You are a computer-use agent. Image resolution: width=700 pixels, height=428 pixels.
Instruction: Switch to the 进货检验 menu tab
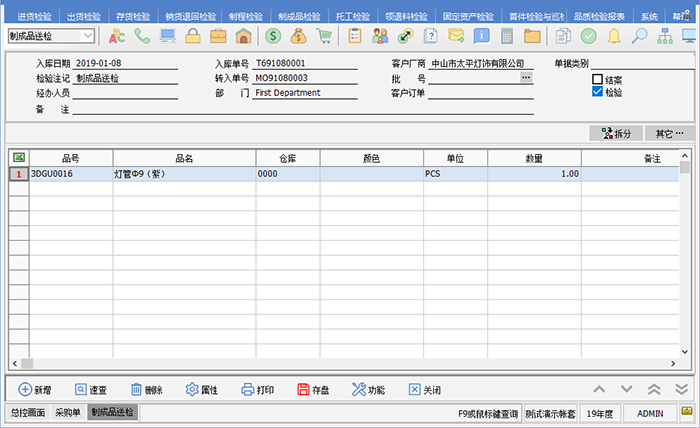click(29, 17)
